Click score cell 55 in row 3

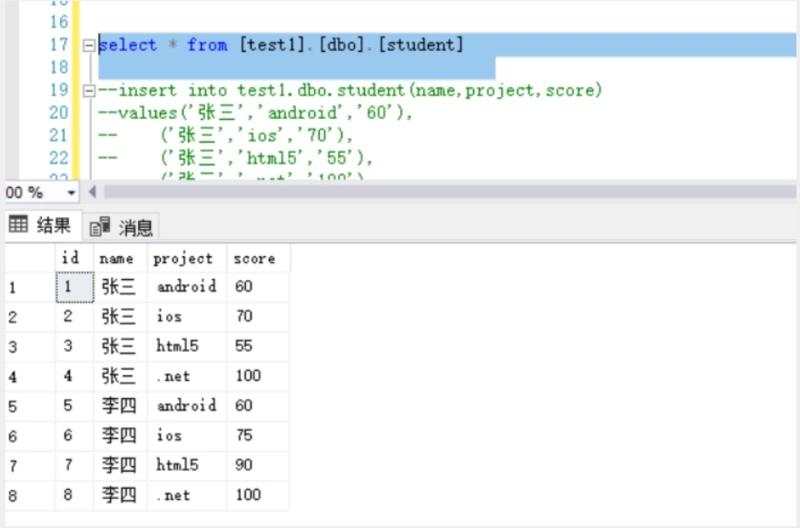click(x=258, y=346)
